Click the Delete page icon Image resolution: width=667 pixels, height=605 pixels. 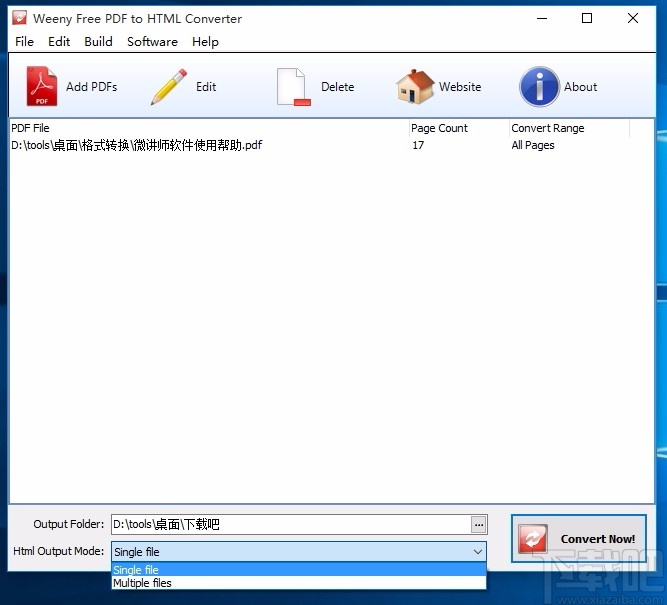[x=294, y=87]
